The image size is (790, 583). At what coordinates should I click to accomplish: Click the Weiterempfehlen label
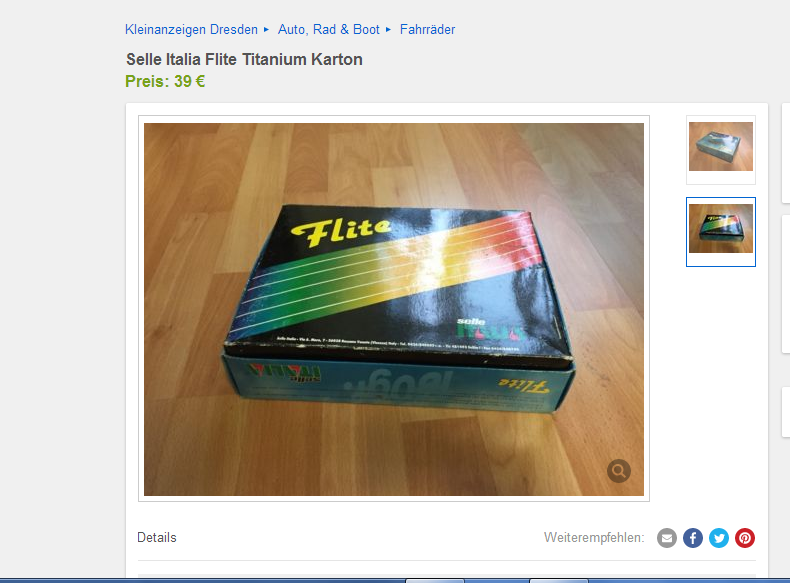pyautogui.click(x=594, y=538)
